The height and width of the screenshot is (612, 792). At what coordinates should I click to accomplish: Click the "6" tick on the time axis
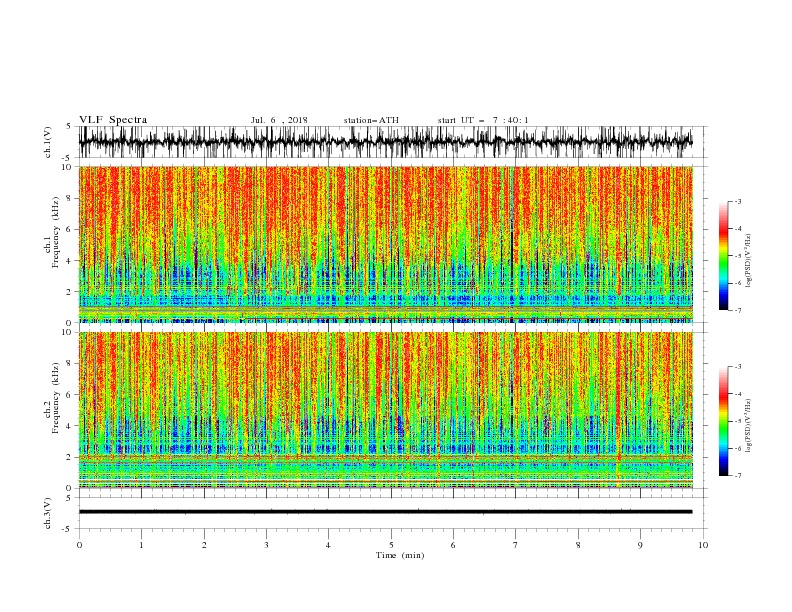pyautogui.click(x=453, y=545)
